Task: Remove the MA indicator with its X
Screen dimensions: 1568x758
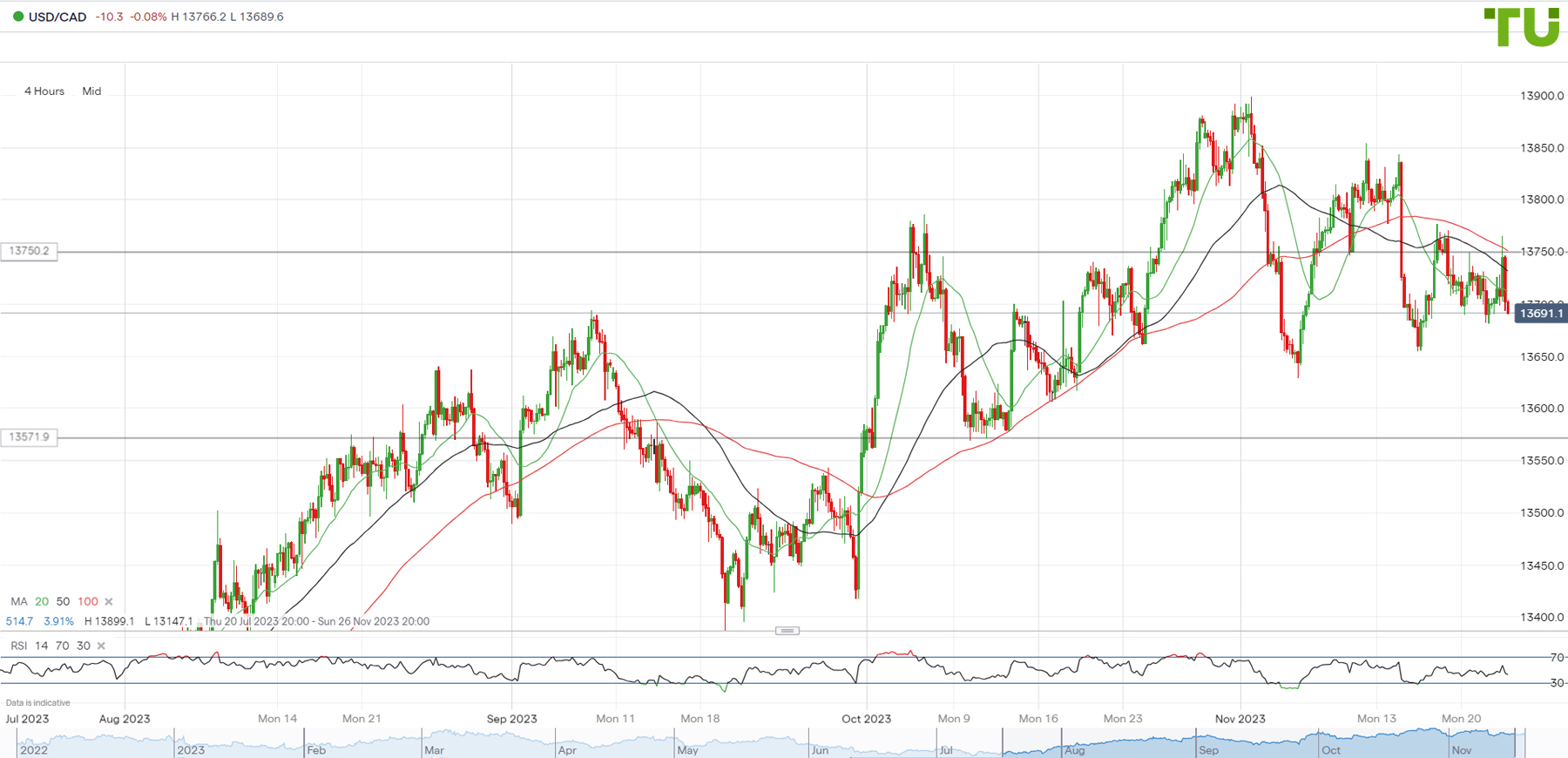Action: point(109,602)
